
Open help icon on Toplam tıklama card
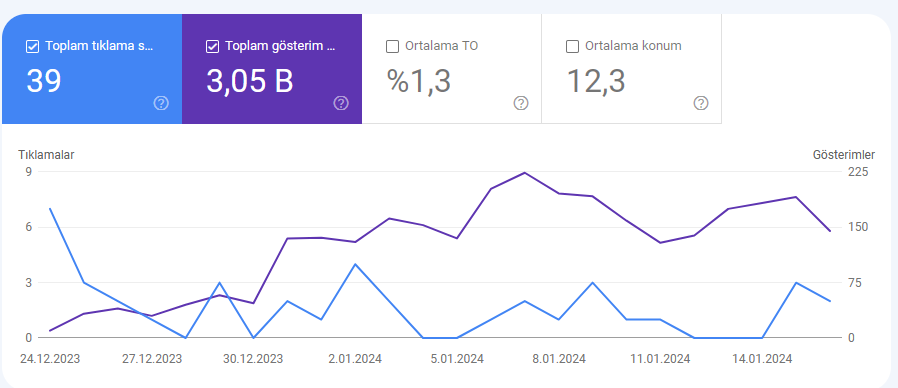162,103
